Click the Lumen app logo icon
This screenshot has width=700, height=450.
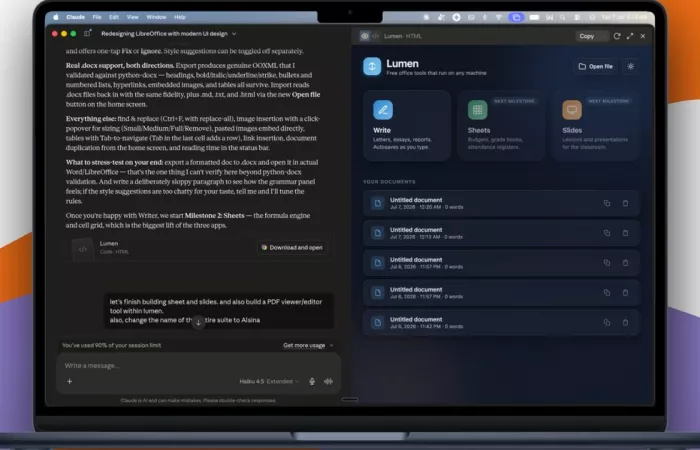tap(372, 67)
